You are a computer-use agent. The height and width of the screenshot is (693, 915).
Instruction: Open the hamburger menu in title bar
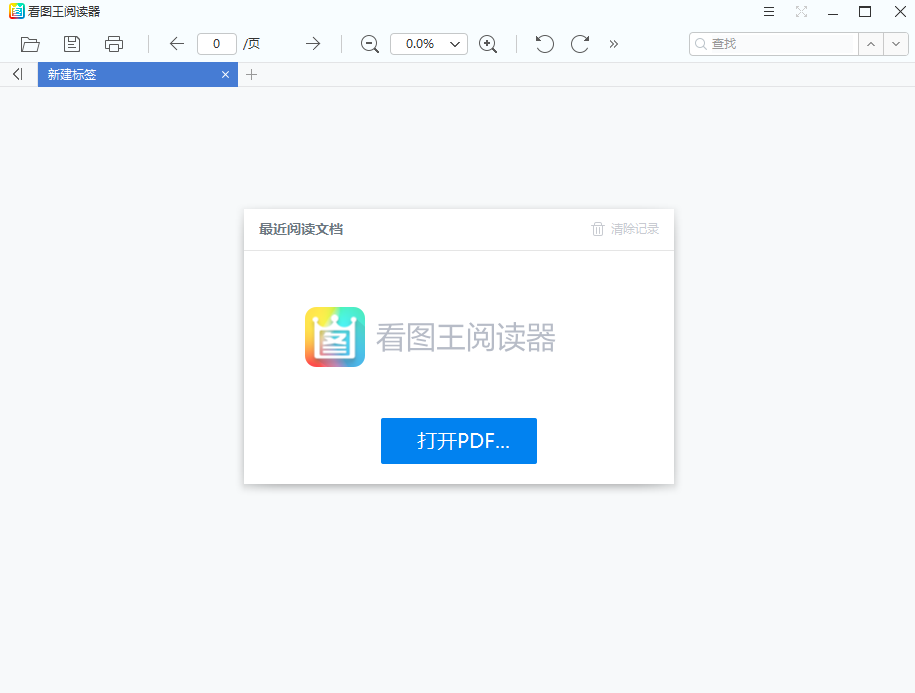(x=769, y=12)
